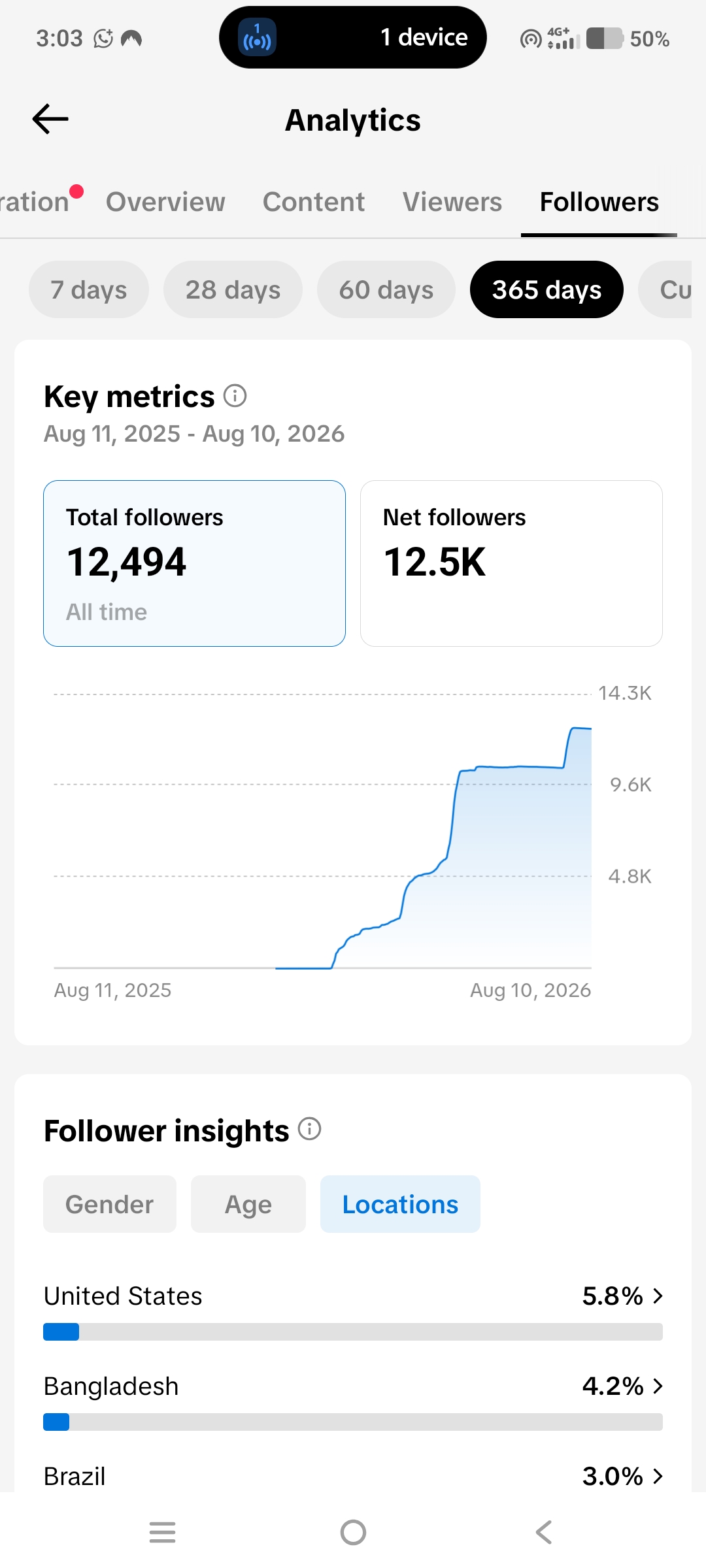Select the Net followers metric card
Screen dimensions: 706x1568
click(x=511, y=563)
